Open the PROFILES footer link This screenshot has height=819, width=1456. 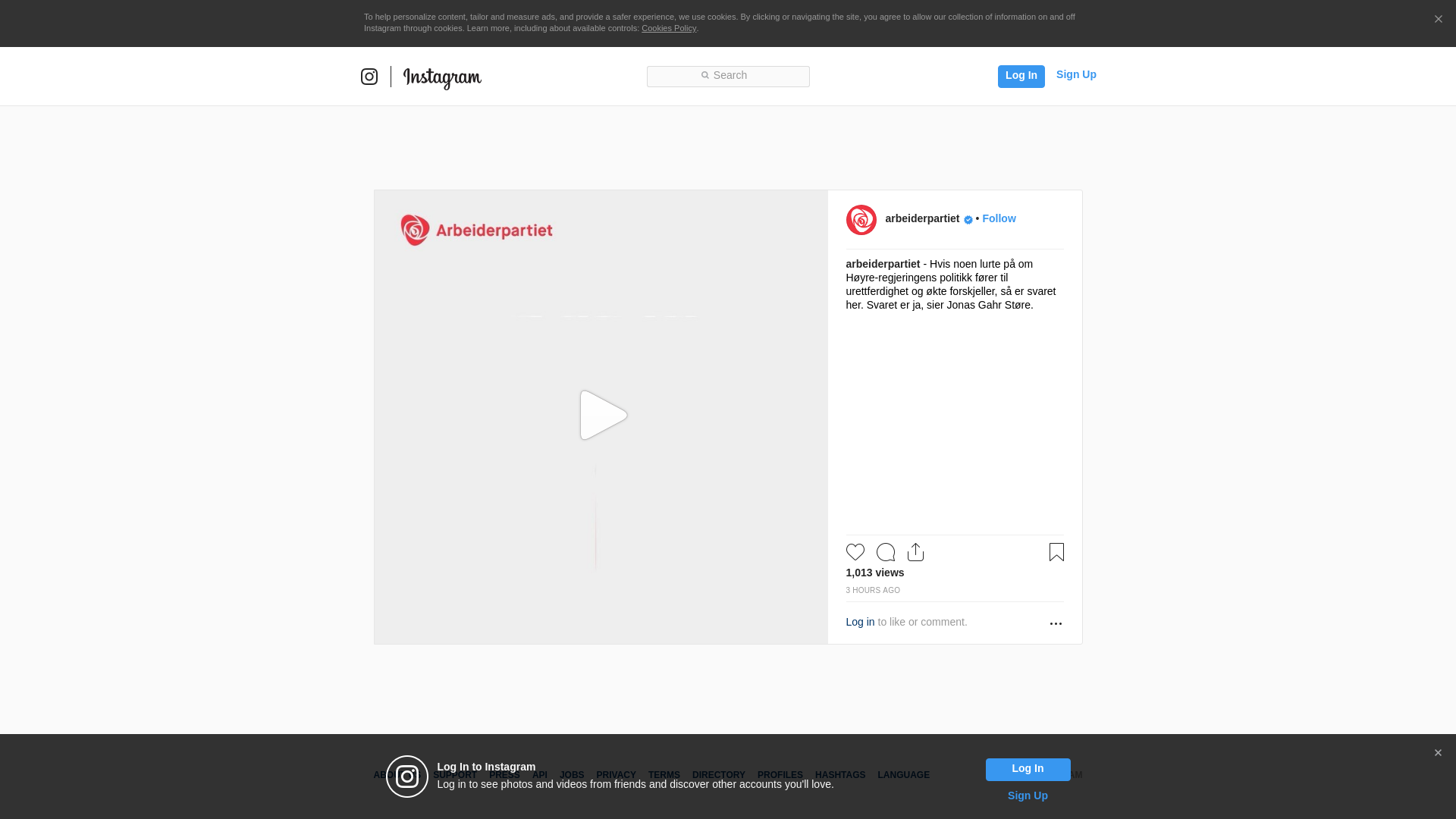[x=780, y=775]
